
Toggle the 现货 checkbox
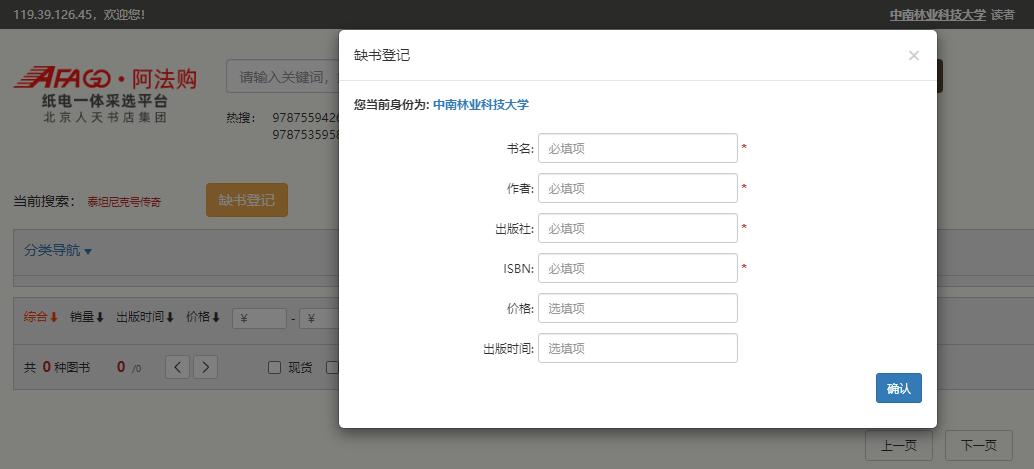274,368
